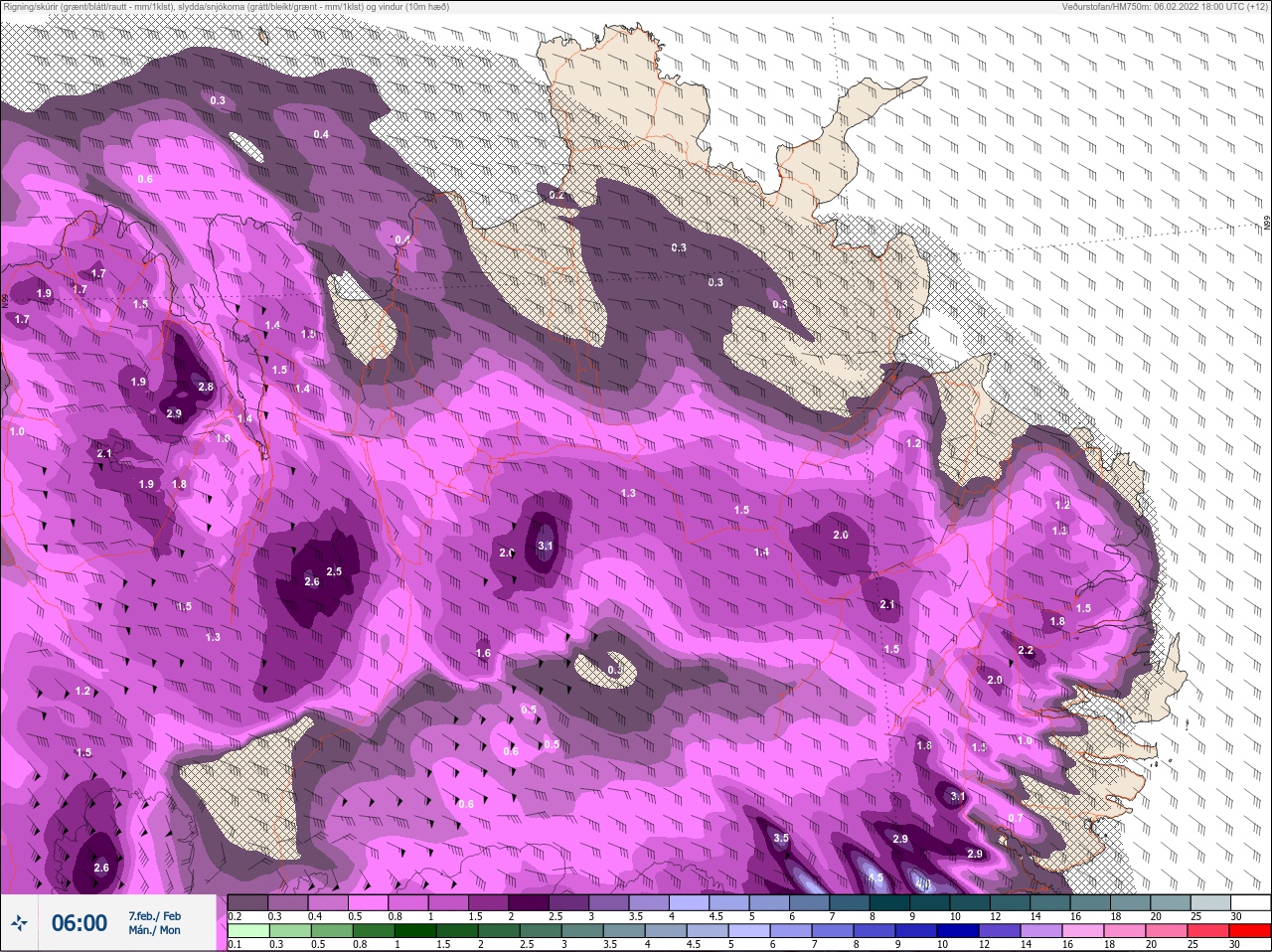Click the 3.5 precipitation value on map
Viewport: 1272px width, 952px height.
pyautogui.click(x=781, y=839)
